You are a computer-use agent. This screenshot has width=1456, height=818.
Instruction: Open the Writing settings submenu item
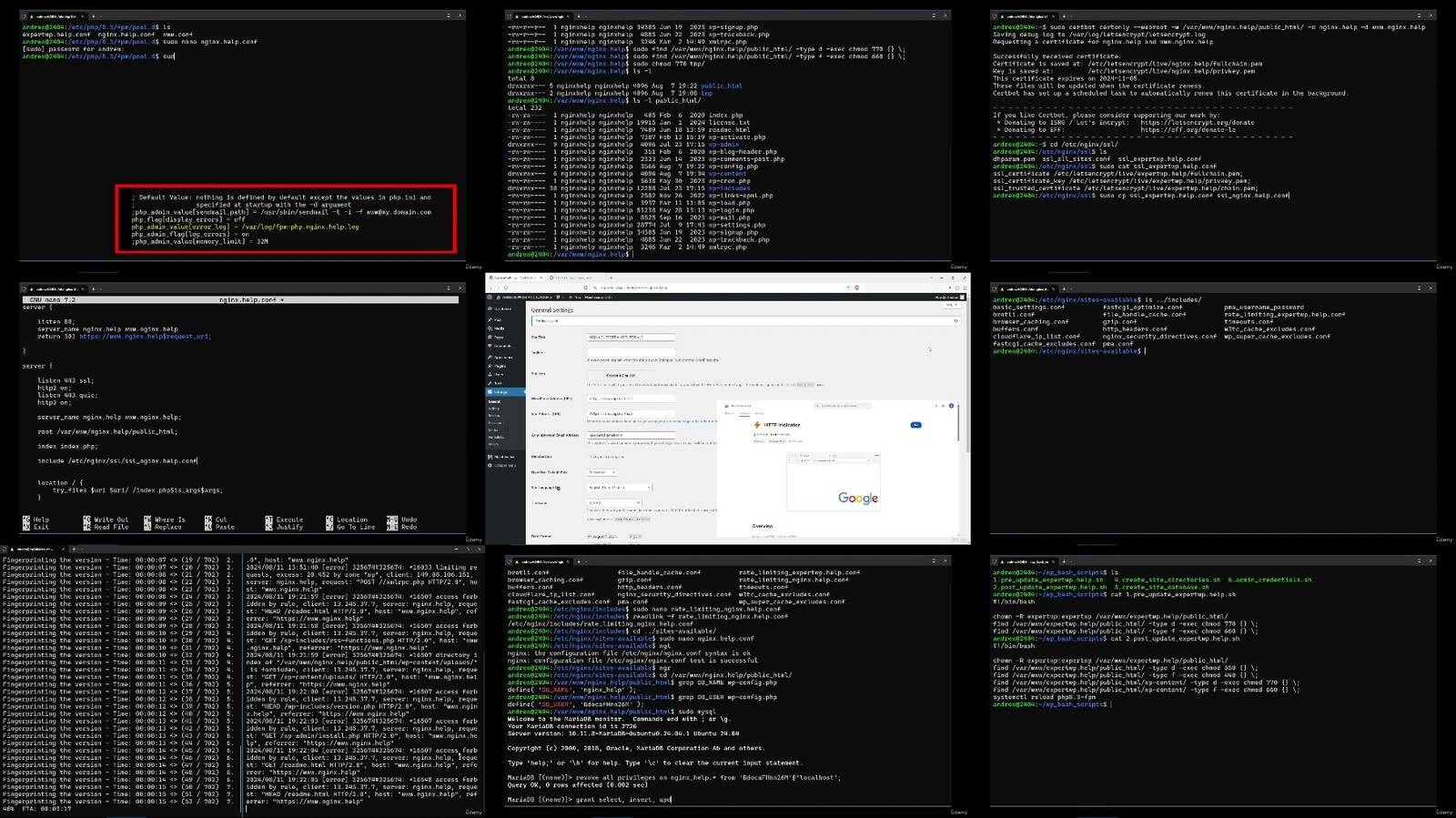click(493, 409)
